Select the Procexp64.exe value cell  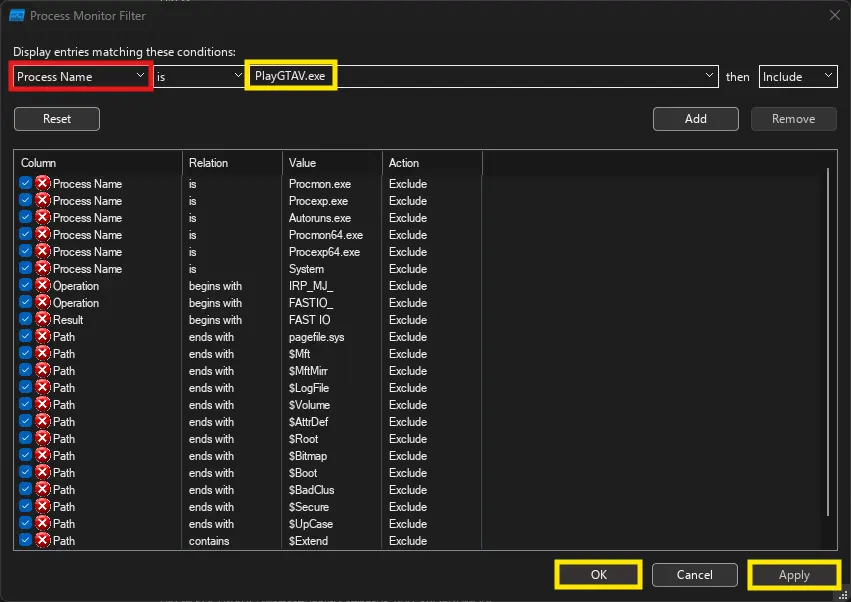point(324,252)
